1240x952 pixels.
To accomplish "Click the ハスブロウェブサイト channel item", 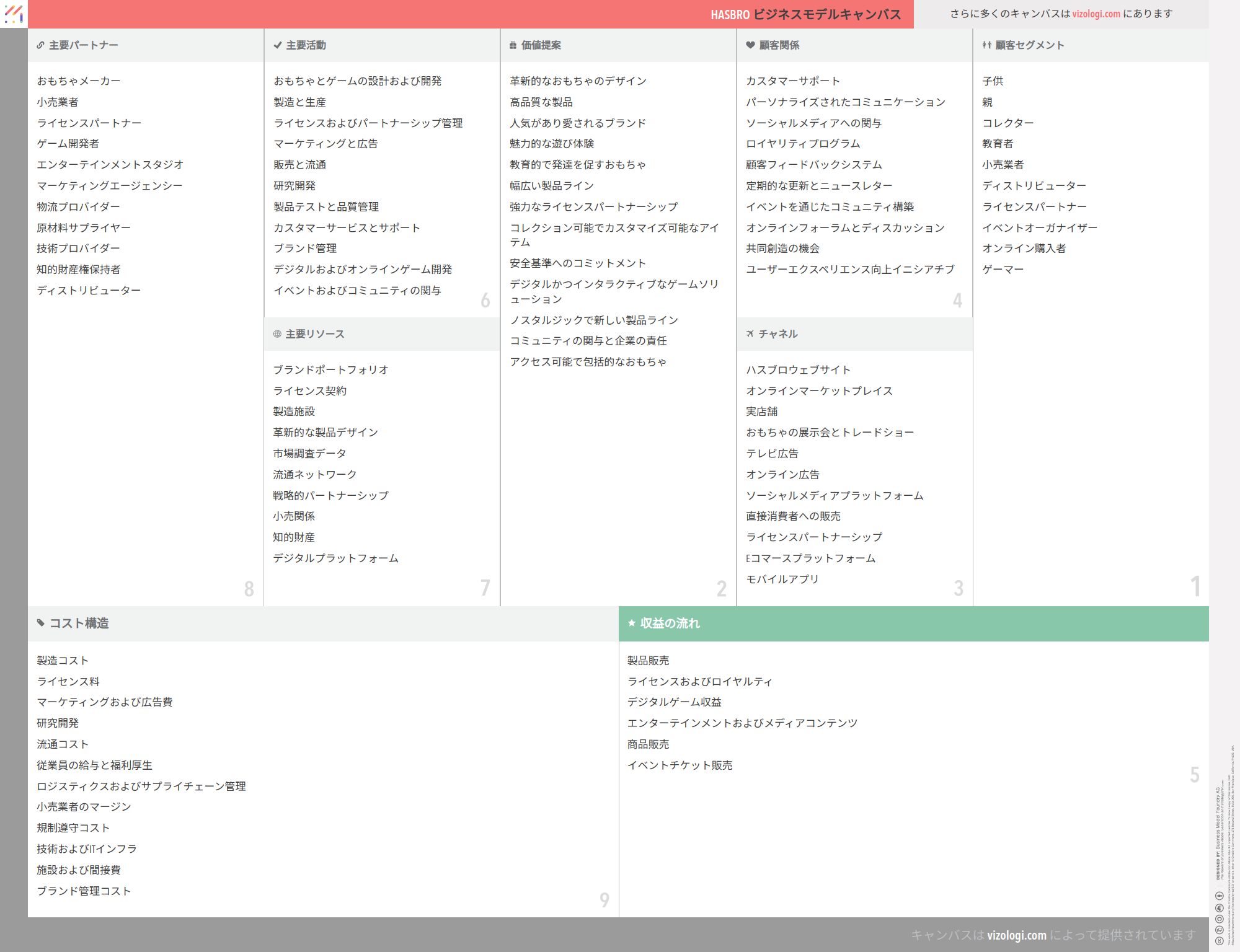I will pos(798,370).
